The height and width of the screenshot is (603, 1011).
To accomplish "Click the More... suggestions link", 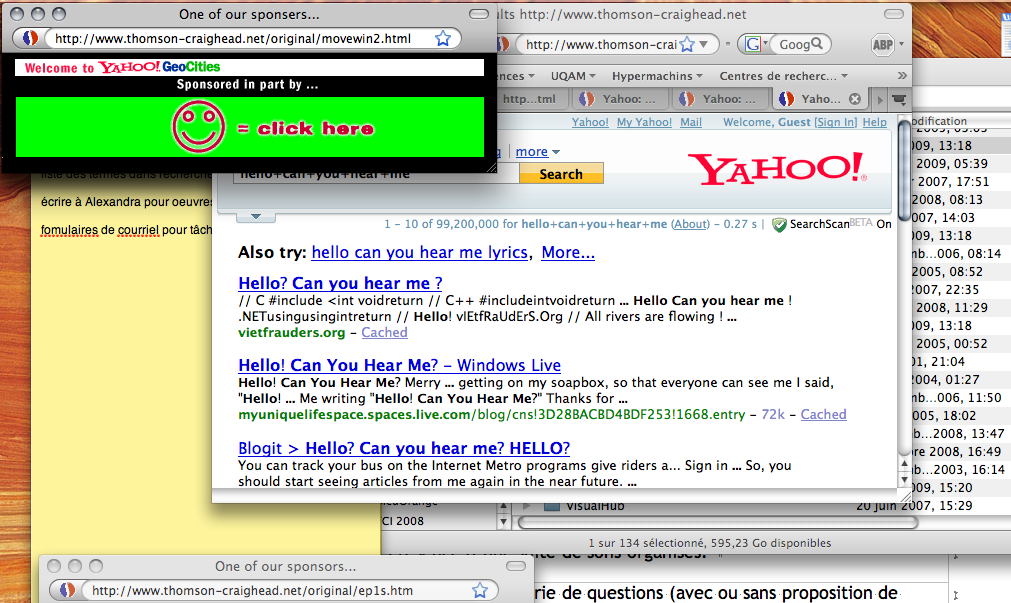I will click(568, 253).
